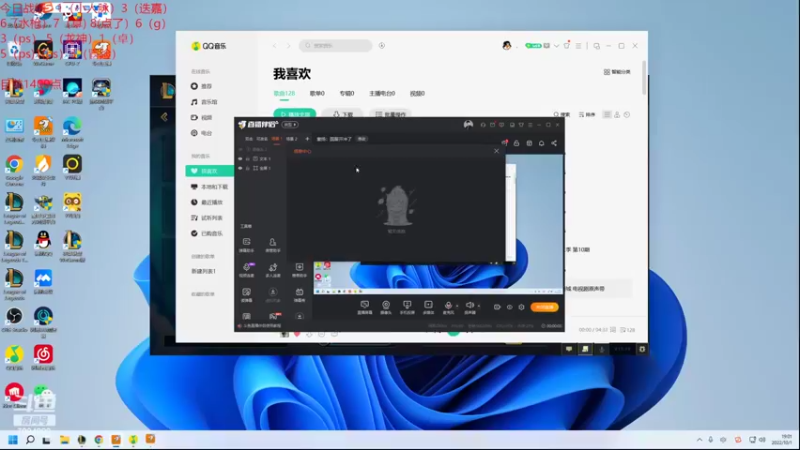Screen dimensions: 800x450
Task: Open the share icon in streaming app
Action: point(554,143)
